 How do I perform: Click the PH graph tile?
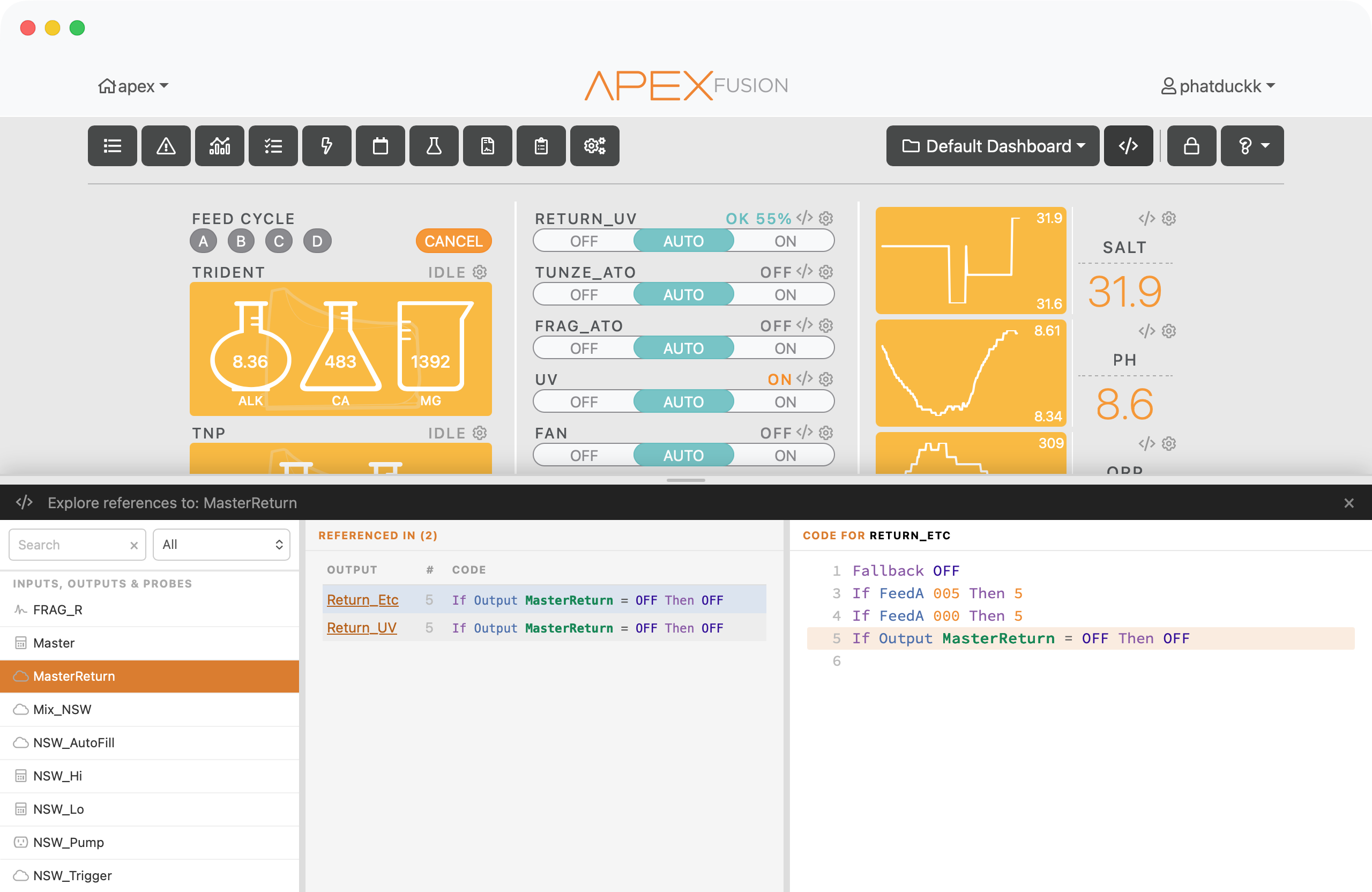[x=971, y=373]
